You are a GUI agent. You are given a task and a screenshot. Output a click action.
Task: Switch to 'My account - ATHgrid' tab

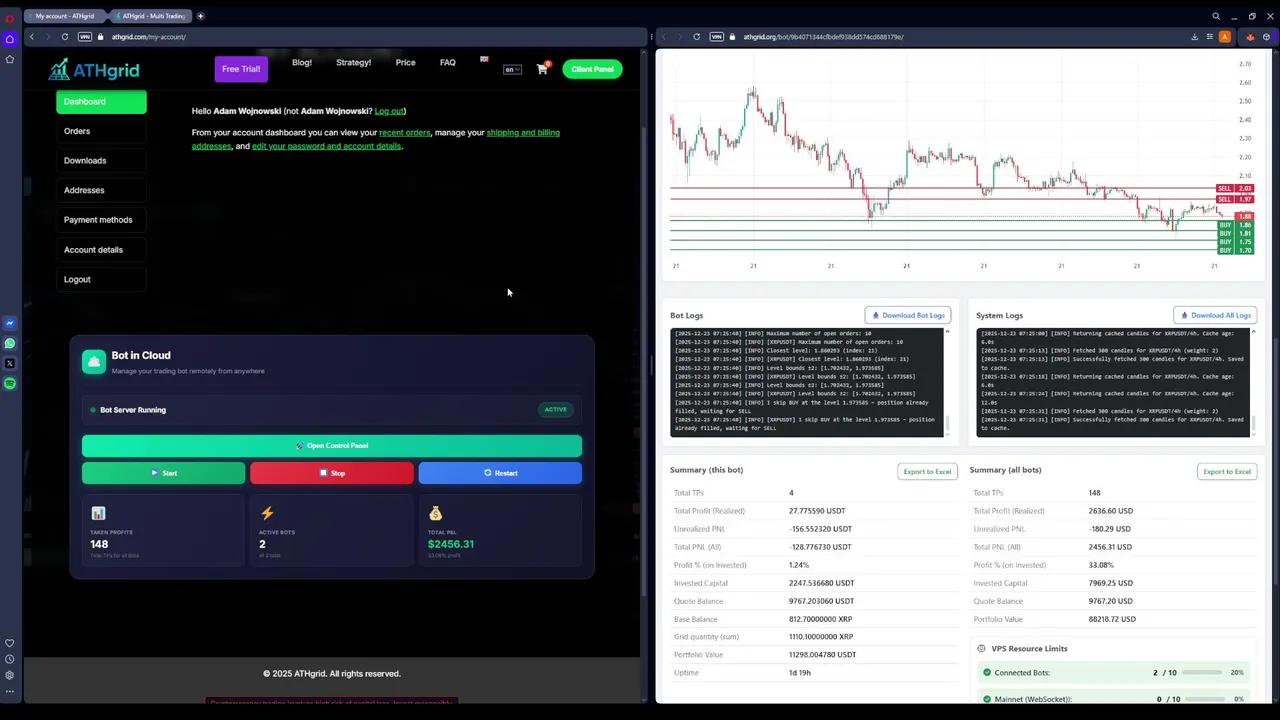click(x=65, y=16)
